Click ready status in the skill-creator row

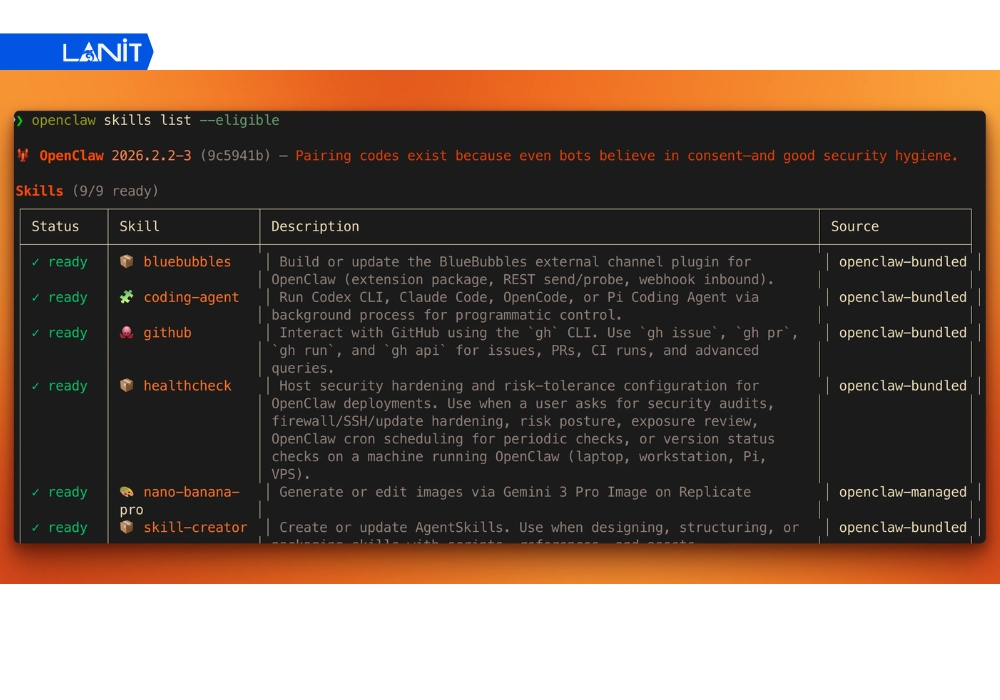tap(68, 528)
